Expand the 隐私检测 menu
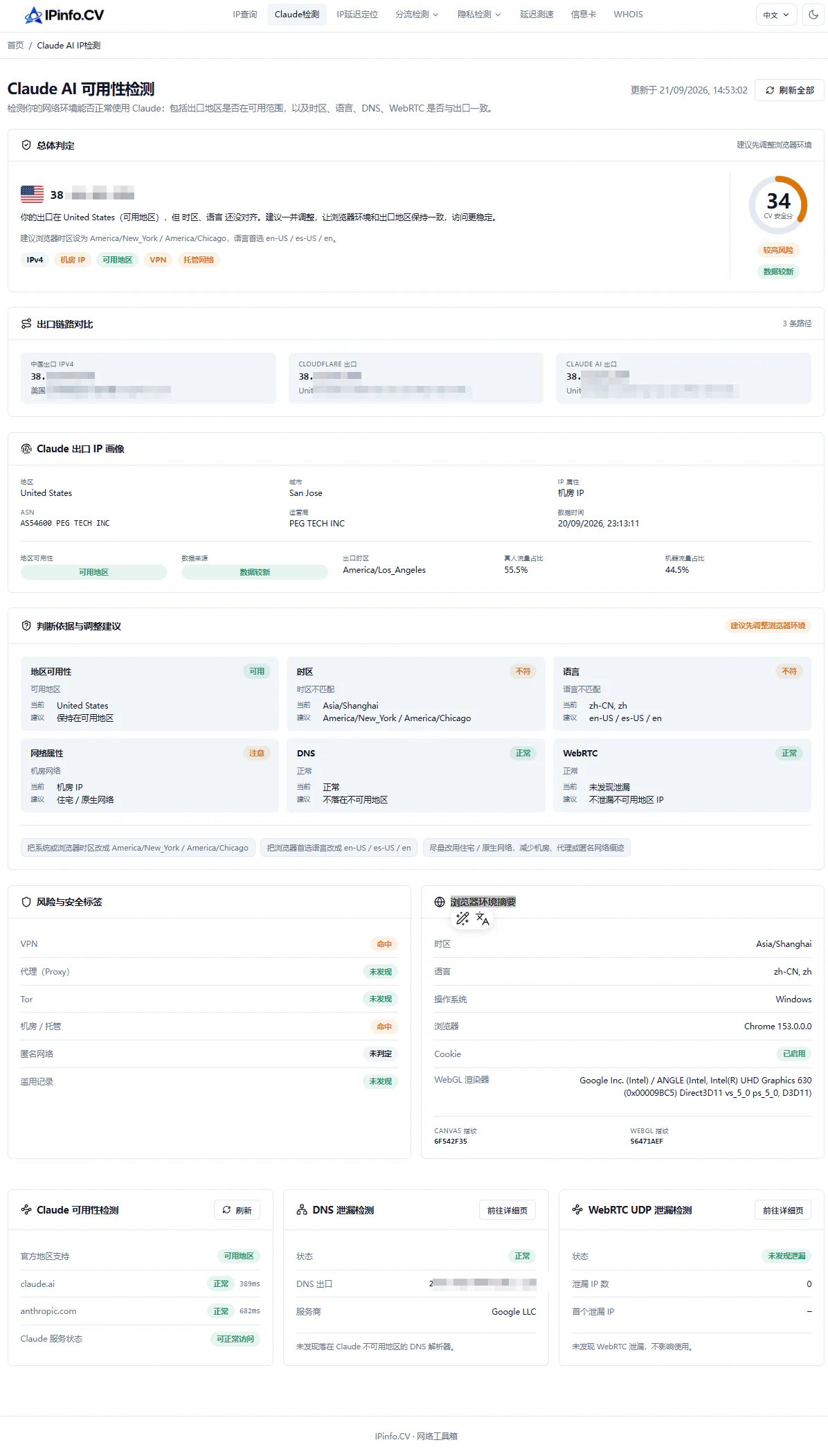The height and width of the screenshot is (1456, 828). 479,15
